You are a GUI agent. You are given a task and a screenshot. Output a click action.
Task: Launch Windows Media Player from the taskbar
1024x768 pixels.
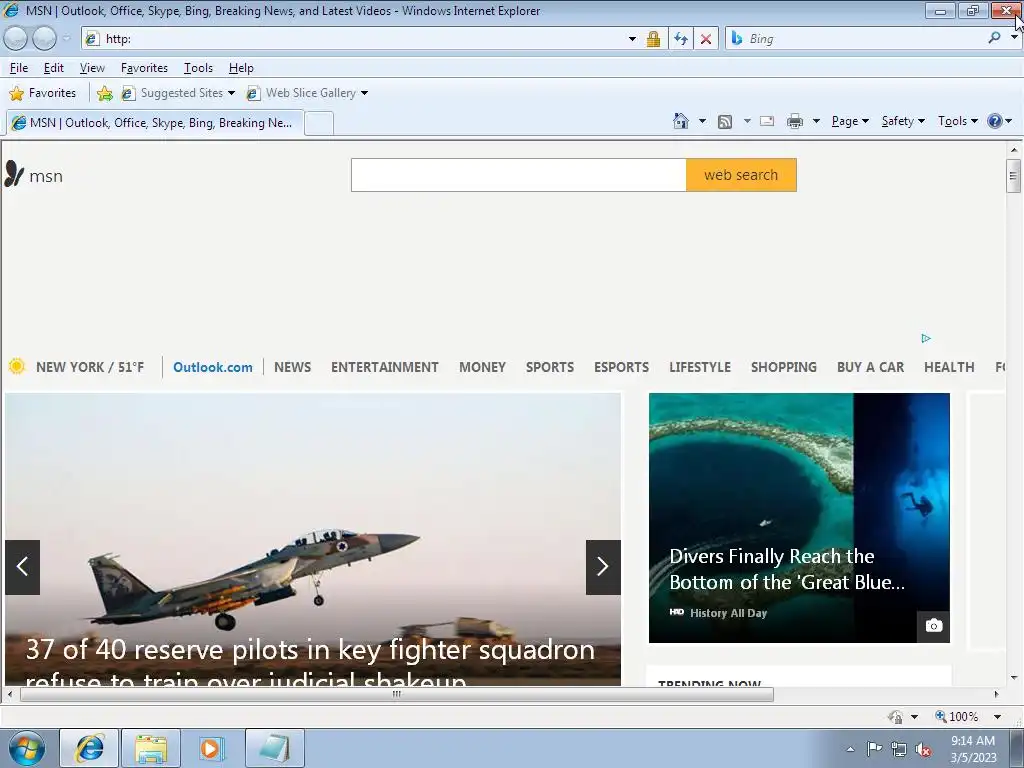coord(212,748)
